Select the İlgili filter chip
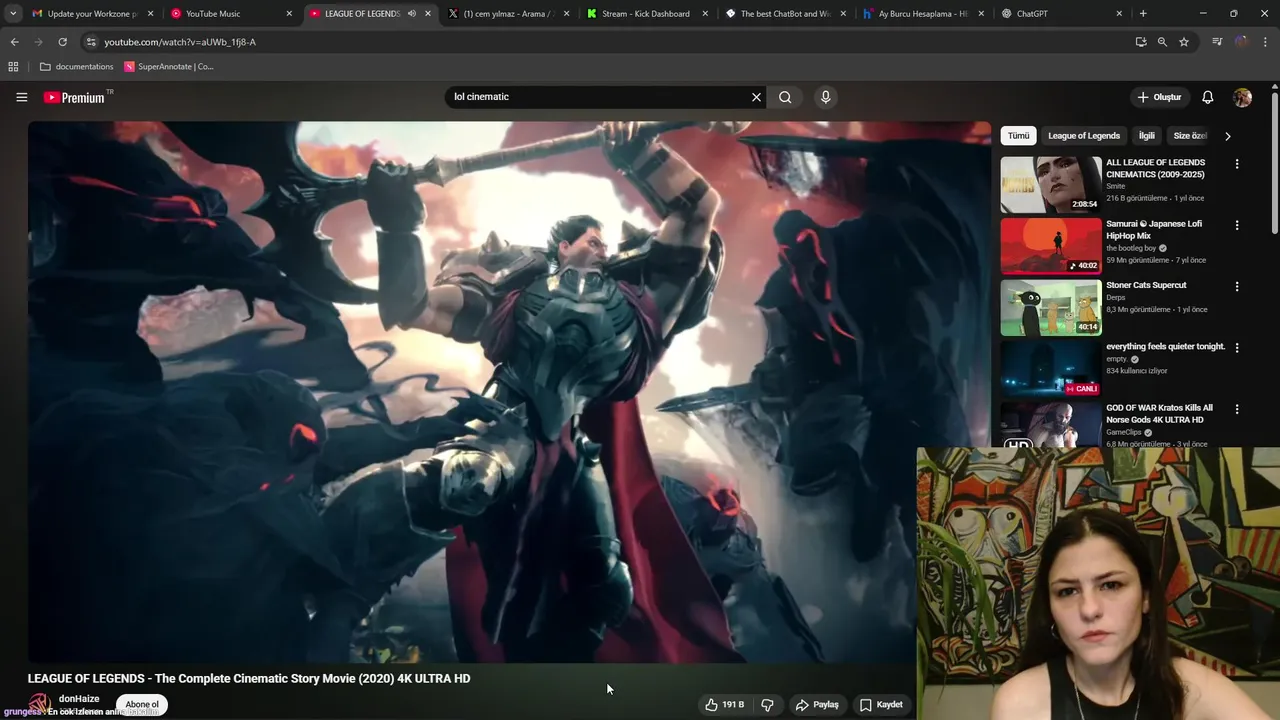1280x720 pixels. [x=1146, y=136]
